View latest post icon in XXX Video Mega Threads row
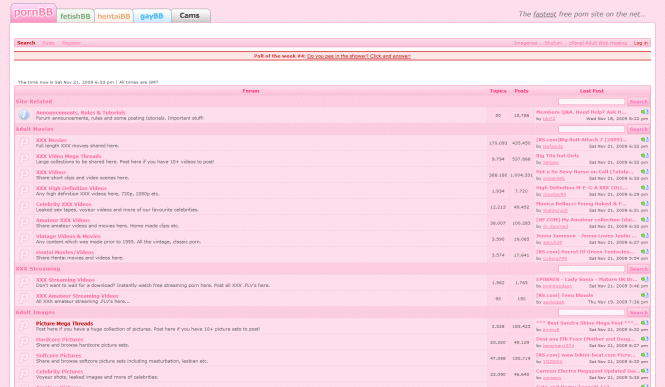Screen dimensions: 665x387 coord(645,156)
